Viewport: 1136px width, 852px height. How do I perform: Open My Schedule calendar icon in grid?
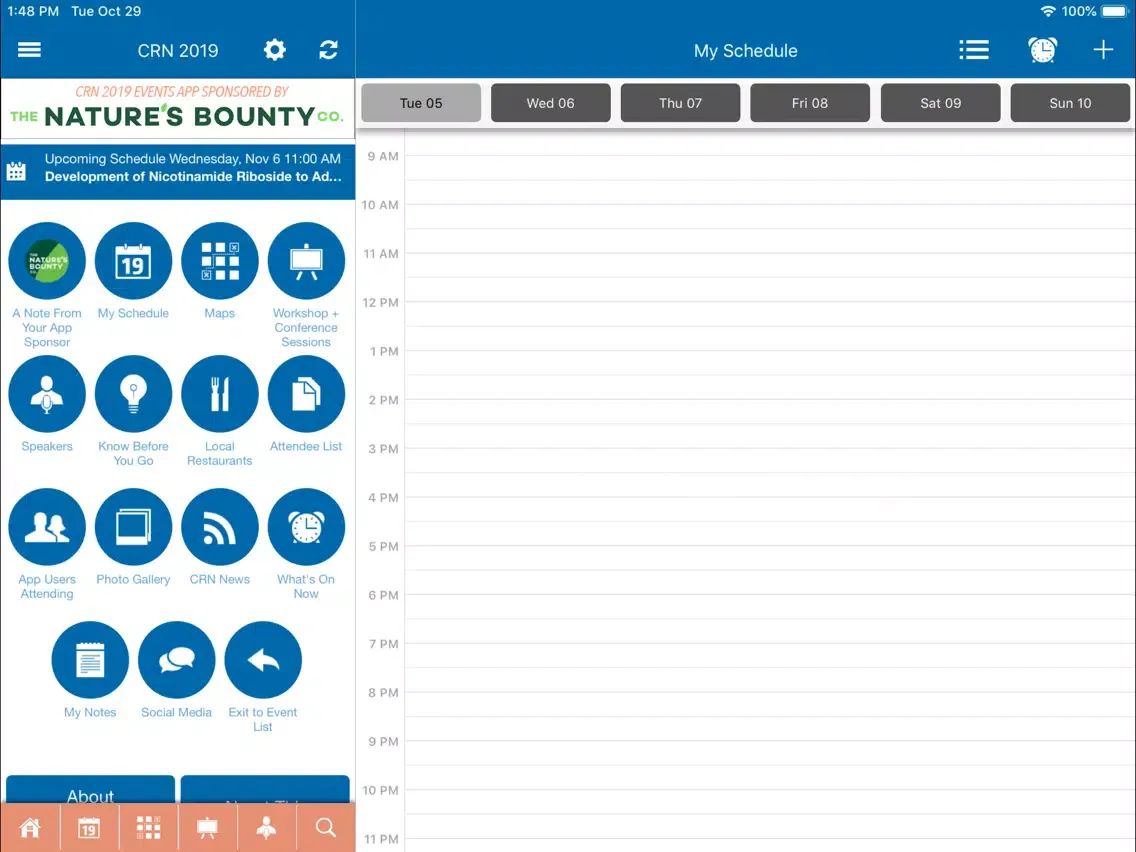pyautogui.click(x=133, y=261)
